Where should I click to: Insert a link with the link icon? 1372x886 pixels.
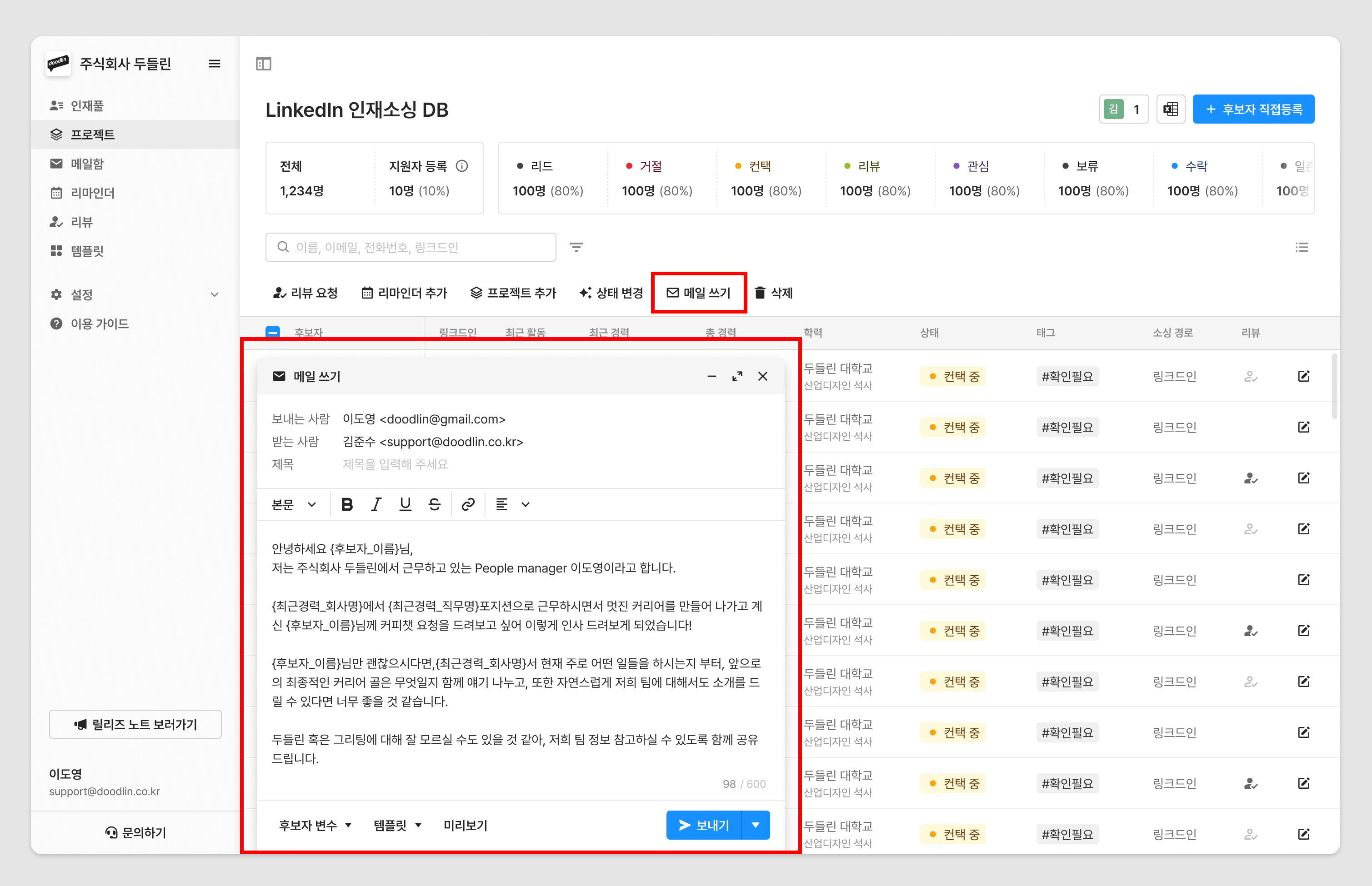(x=468, y=504)
